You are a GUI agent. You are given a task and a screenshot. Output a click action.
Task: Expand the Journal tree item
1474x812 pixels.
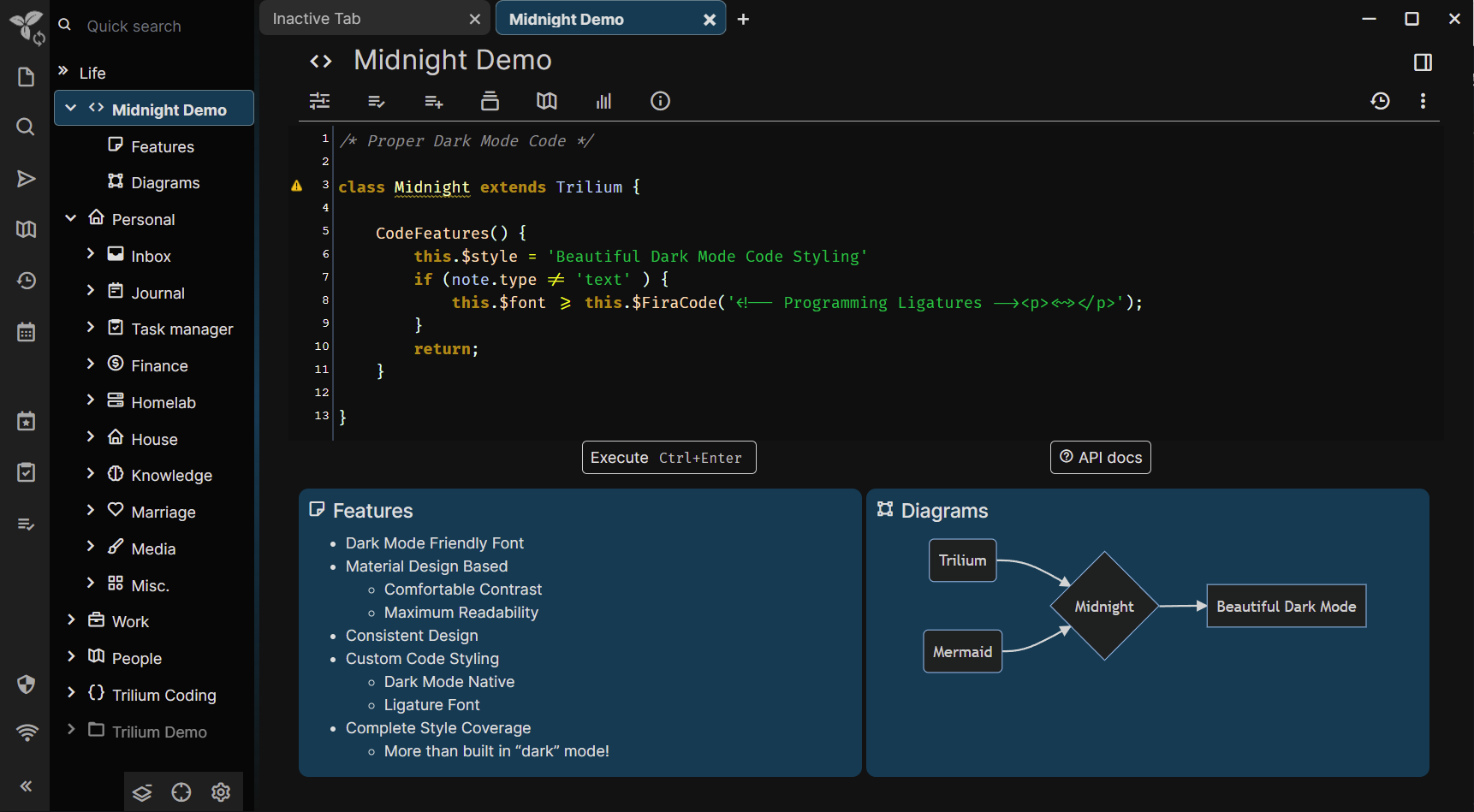90,291
